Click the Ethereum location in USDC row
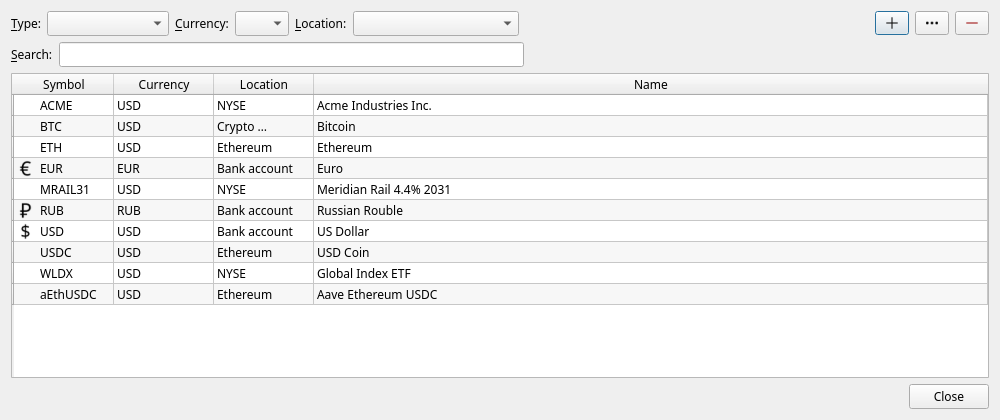 (263, 252)
